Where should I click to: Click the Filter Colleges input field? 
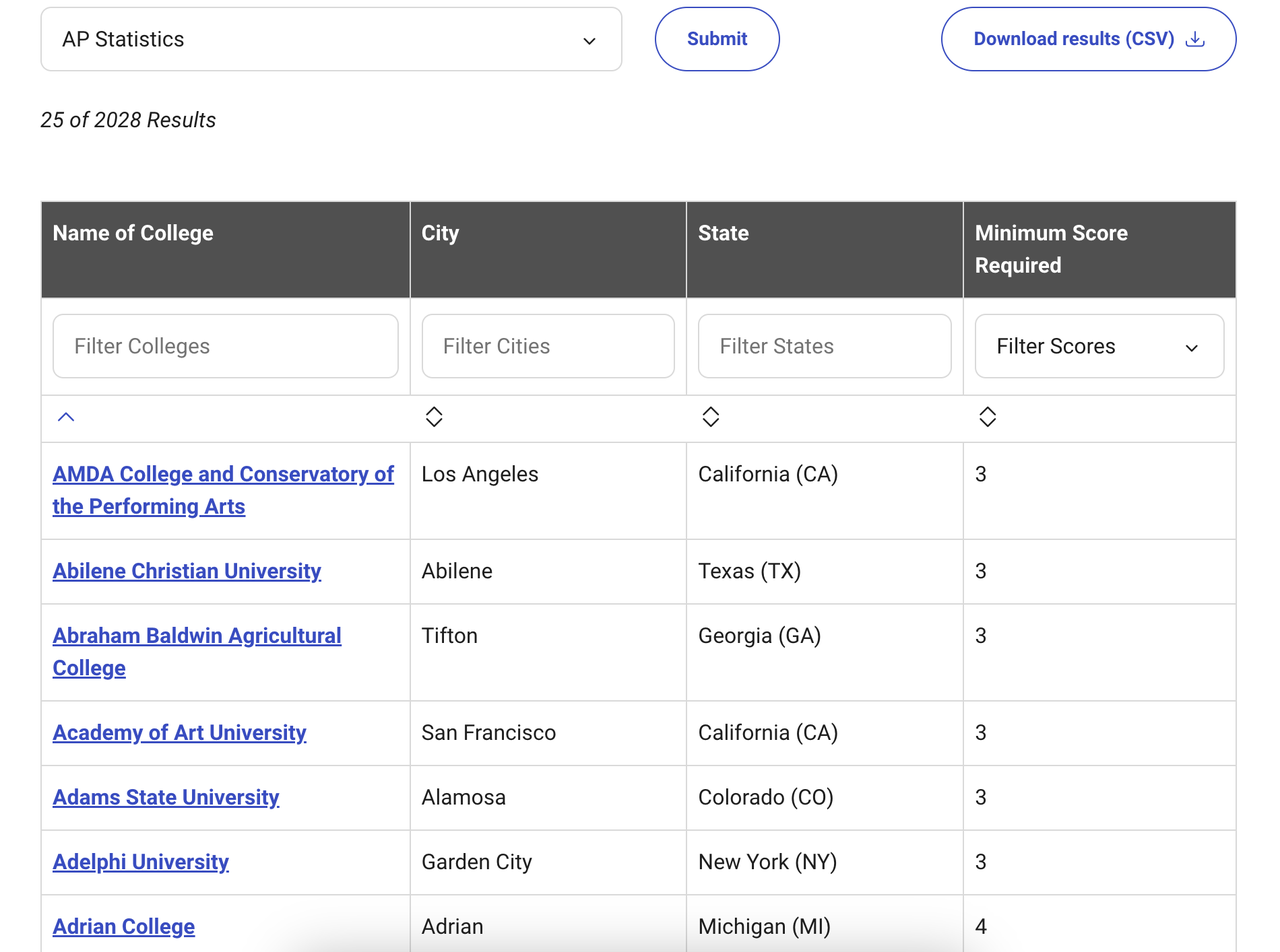(x=225, y=347)
